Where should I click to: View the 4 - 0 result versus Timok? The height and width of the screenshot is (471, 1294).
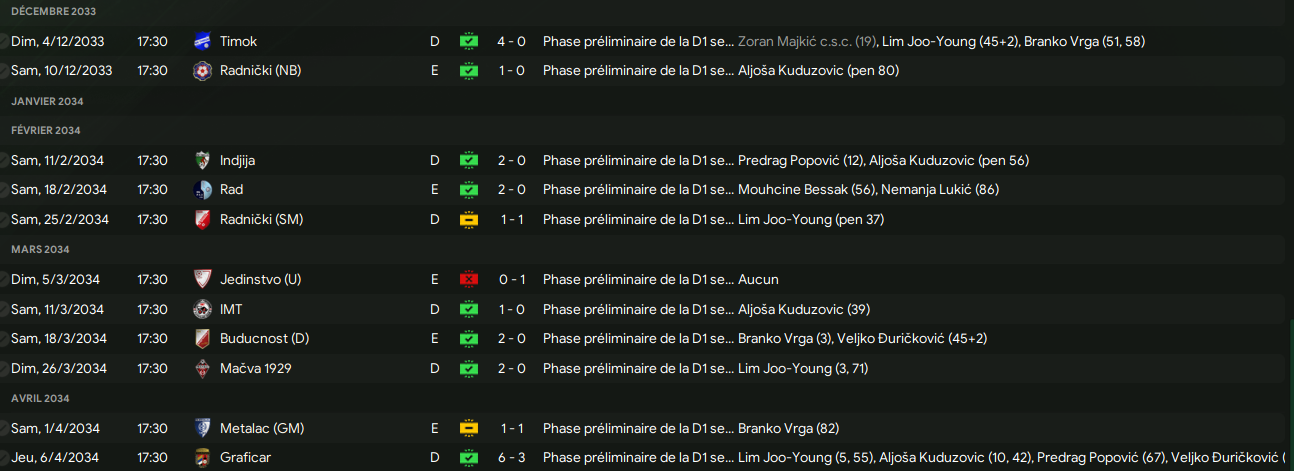pos(511,42)
